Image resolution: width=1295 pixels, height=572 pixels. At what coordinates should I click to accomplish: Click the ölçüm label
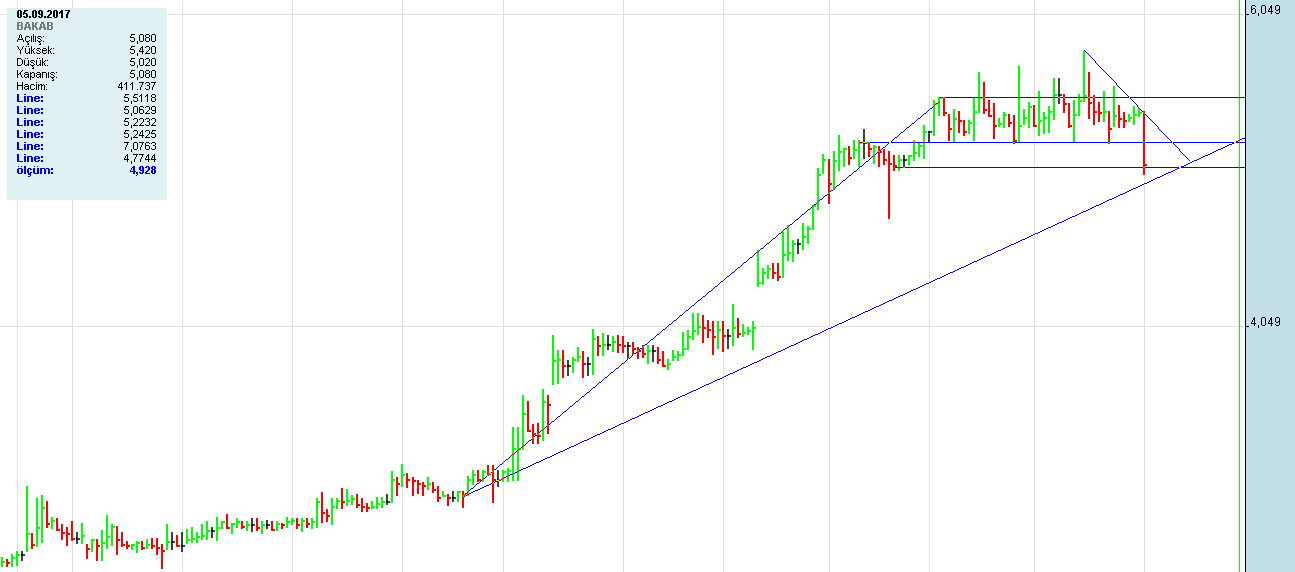point(35,170)
